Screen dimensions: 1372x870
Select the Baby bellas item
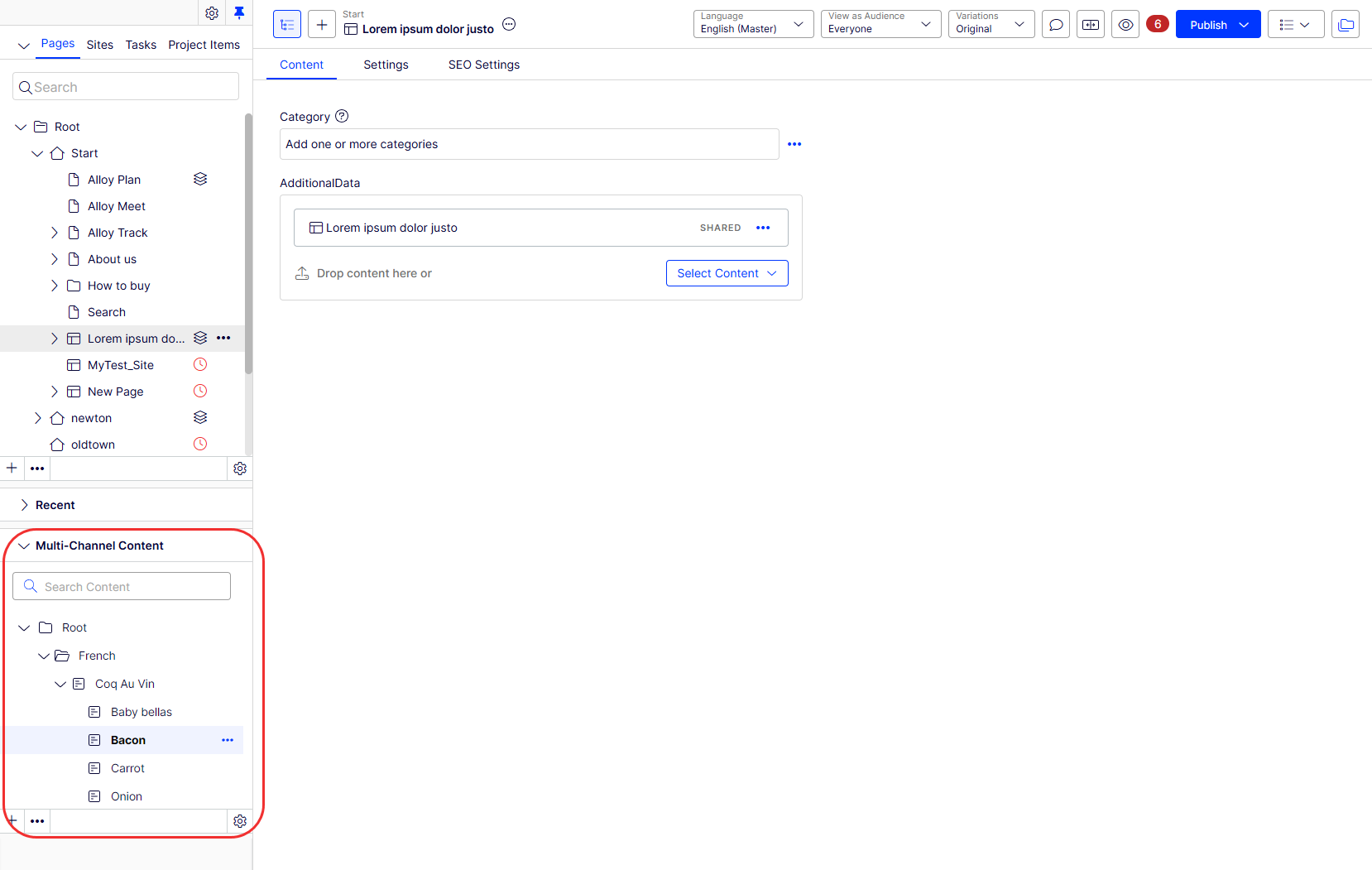[142, 712]
